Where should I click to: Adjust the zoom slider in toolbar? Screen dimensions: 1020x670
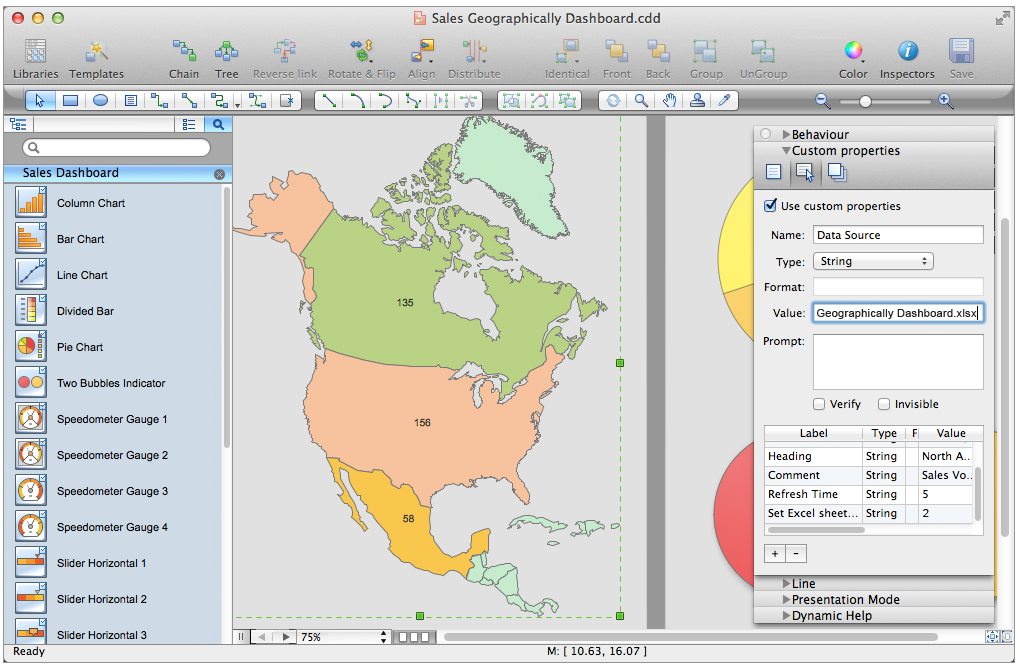tap(865, 101)
